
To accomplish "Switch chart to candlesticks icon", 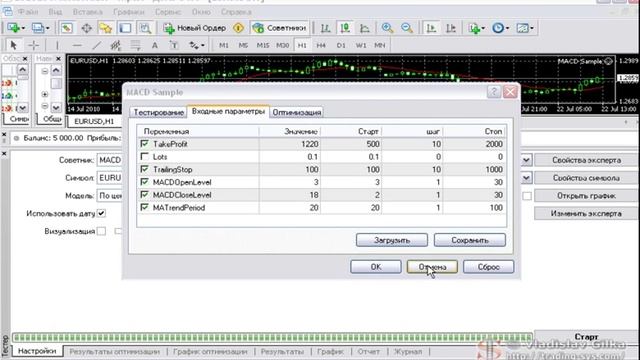I will (x=345, y=28).
